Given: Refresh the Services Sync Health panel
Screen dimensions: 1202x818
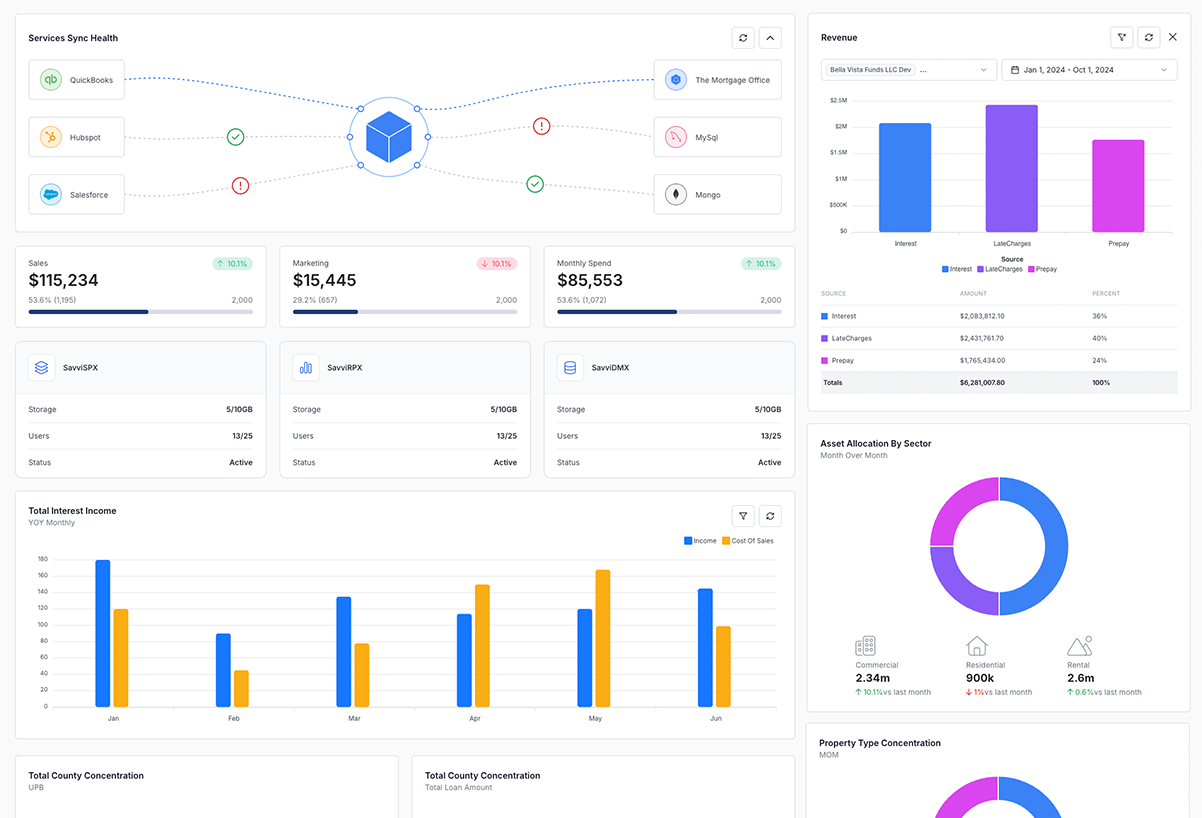Looking at the screenshot, I should [x=743, y=38].
